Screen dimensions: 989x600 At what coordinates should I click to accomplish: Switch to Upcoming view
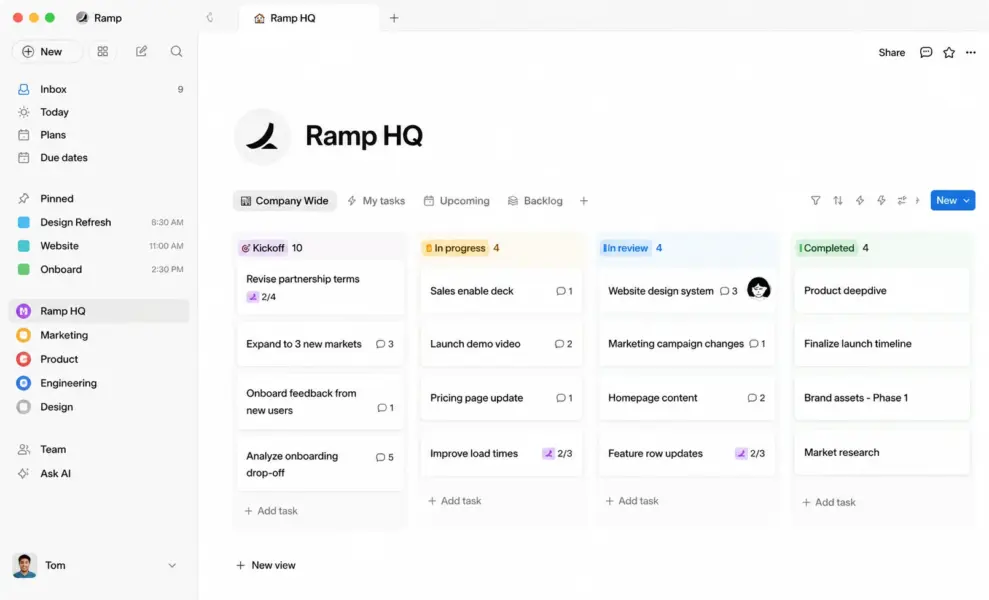click(x=457, y=201)
